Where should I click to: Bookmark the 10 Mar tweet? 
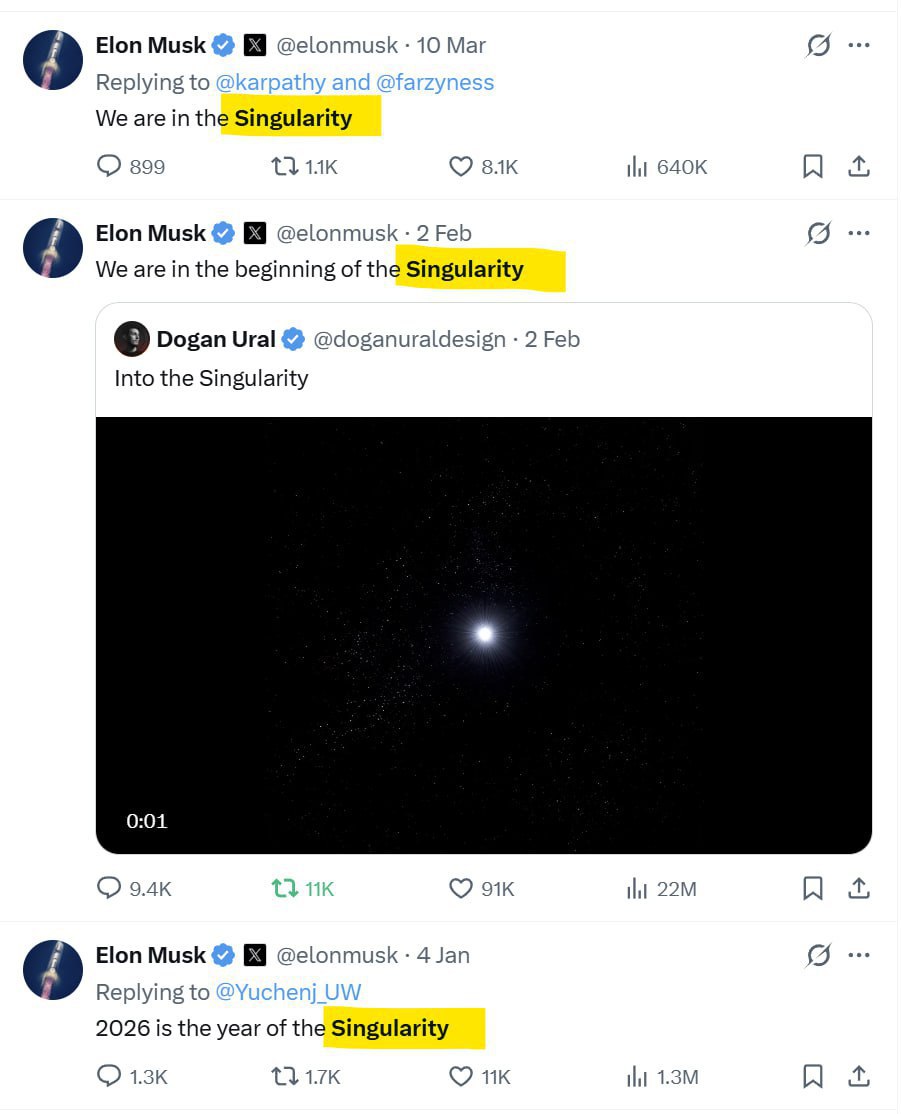click(813, 167)
